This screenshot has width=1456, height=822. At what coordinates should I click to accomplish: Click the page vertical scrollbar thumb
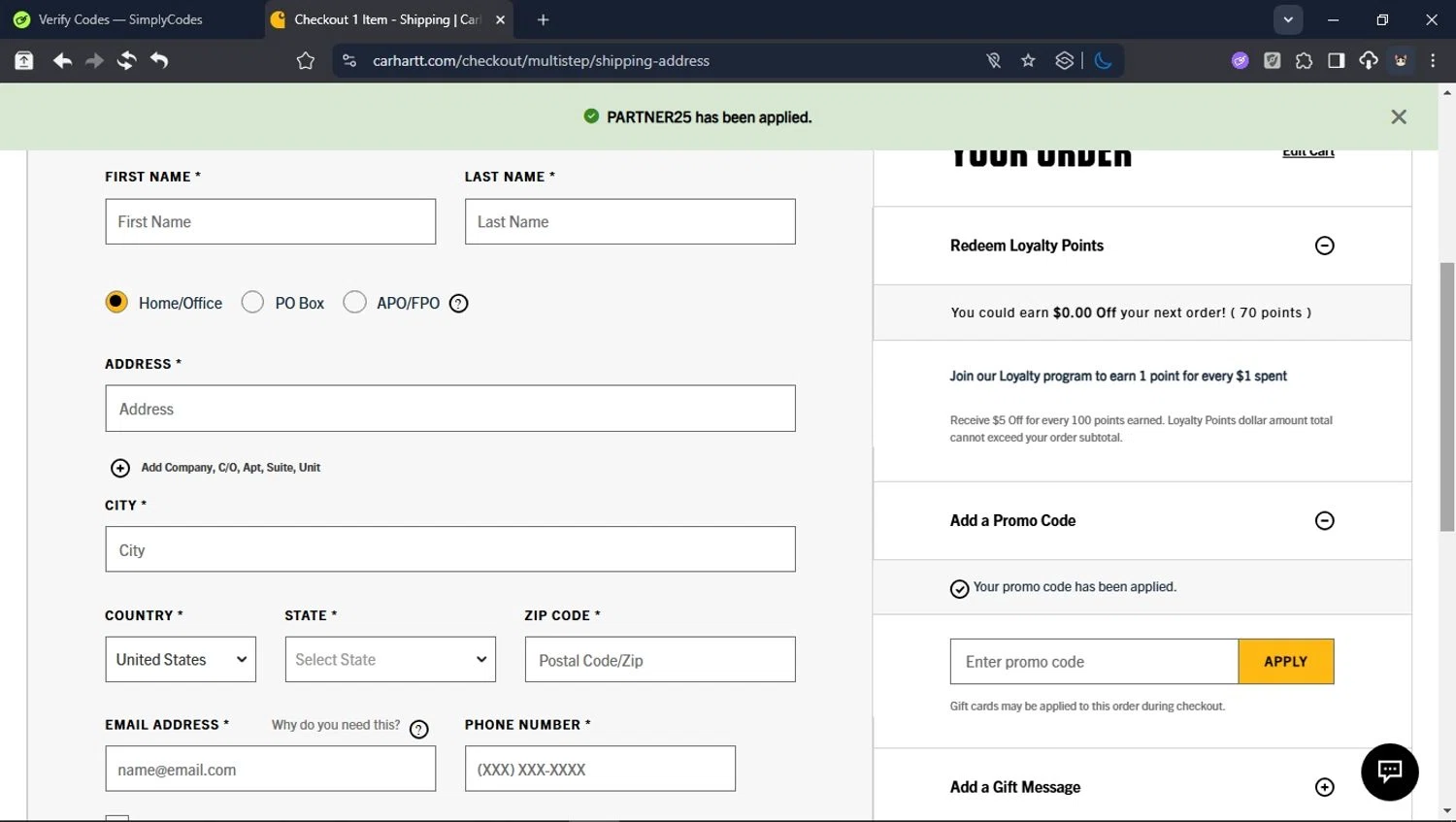click(x=1447, y=397)
